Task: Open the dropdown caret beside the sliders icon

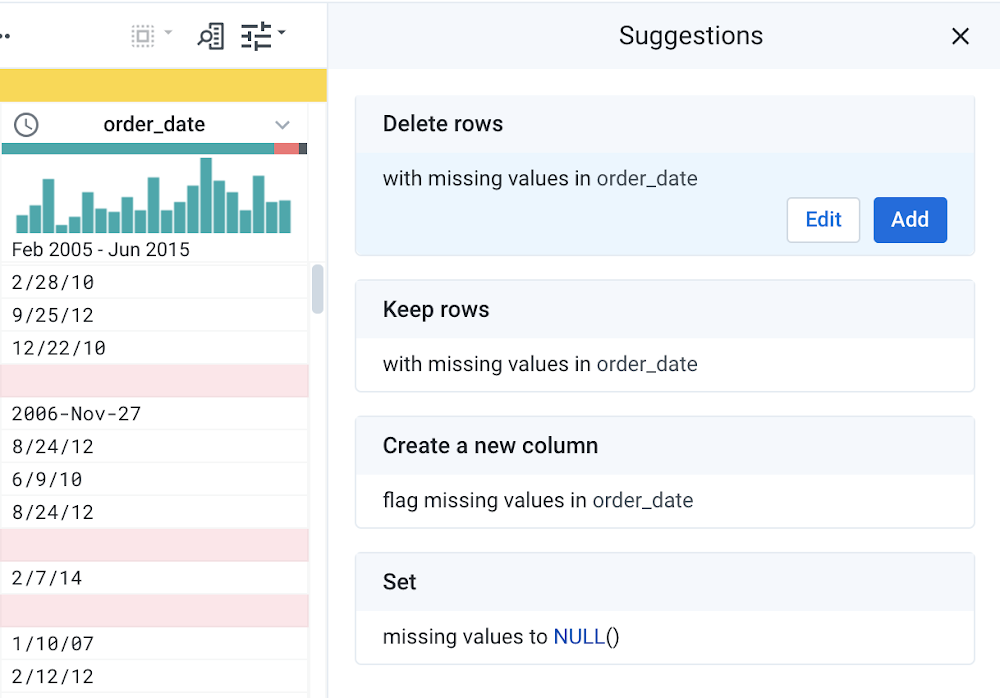Action: point(281,32)
